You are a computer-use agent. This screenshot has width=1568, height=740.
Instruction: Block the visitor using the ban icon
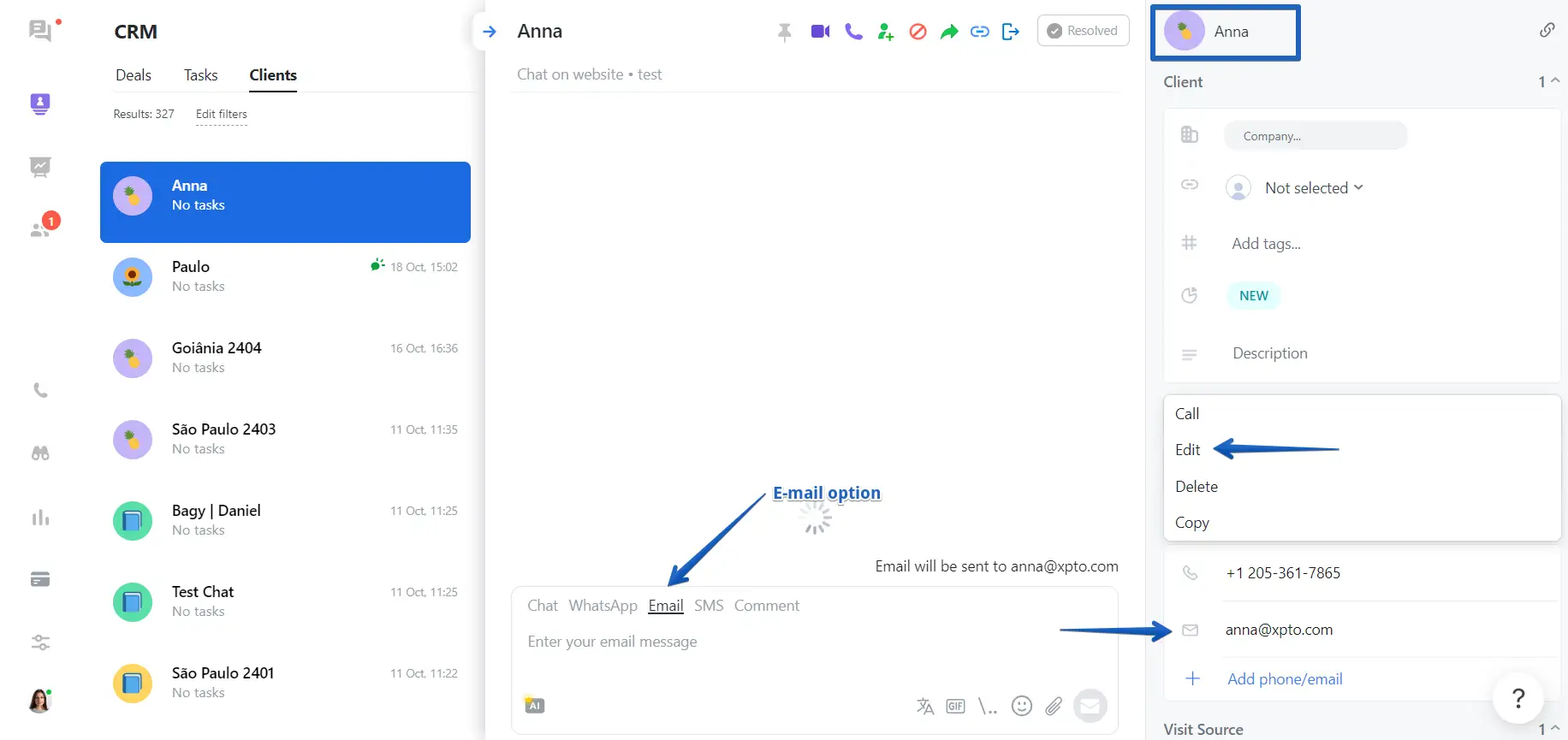click(918, 32)
